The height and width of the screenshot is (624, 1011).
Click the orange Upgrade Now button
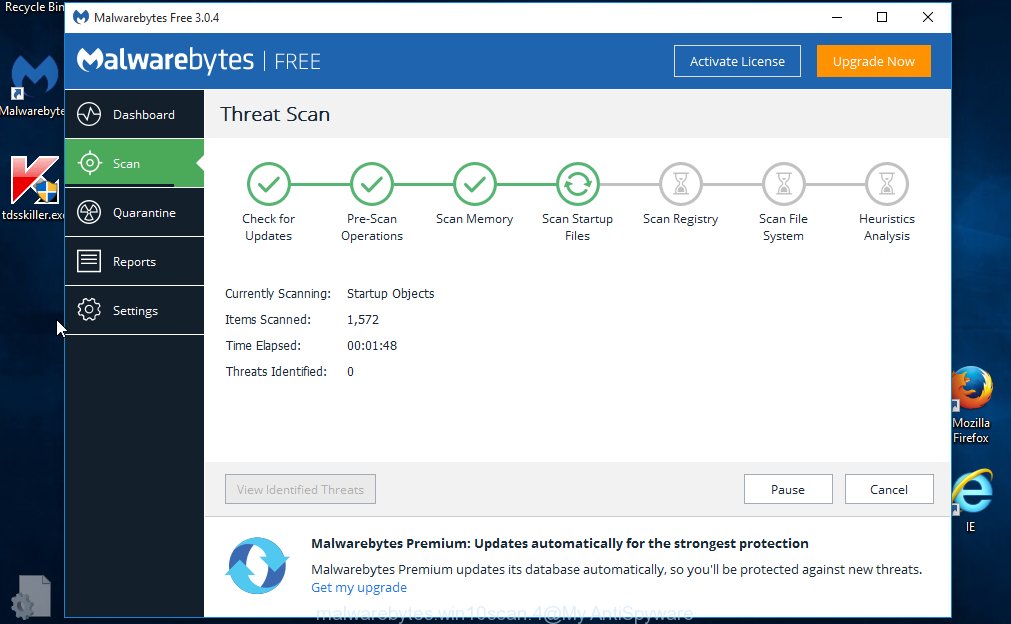pos(874,61)
